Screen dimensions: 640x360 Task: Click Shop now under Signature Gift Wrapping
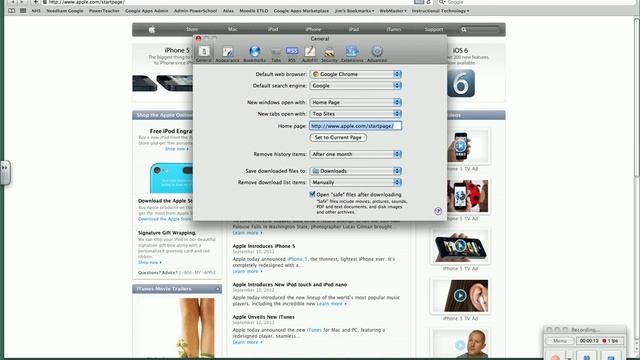(x=149, y=262)
